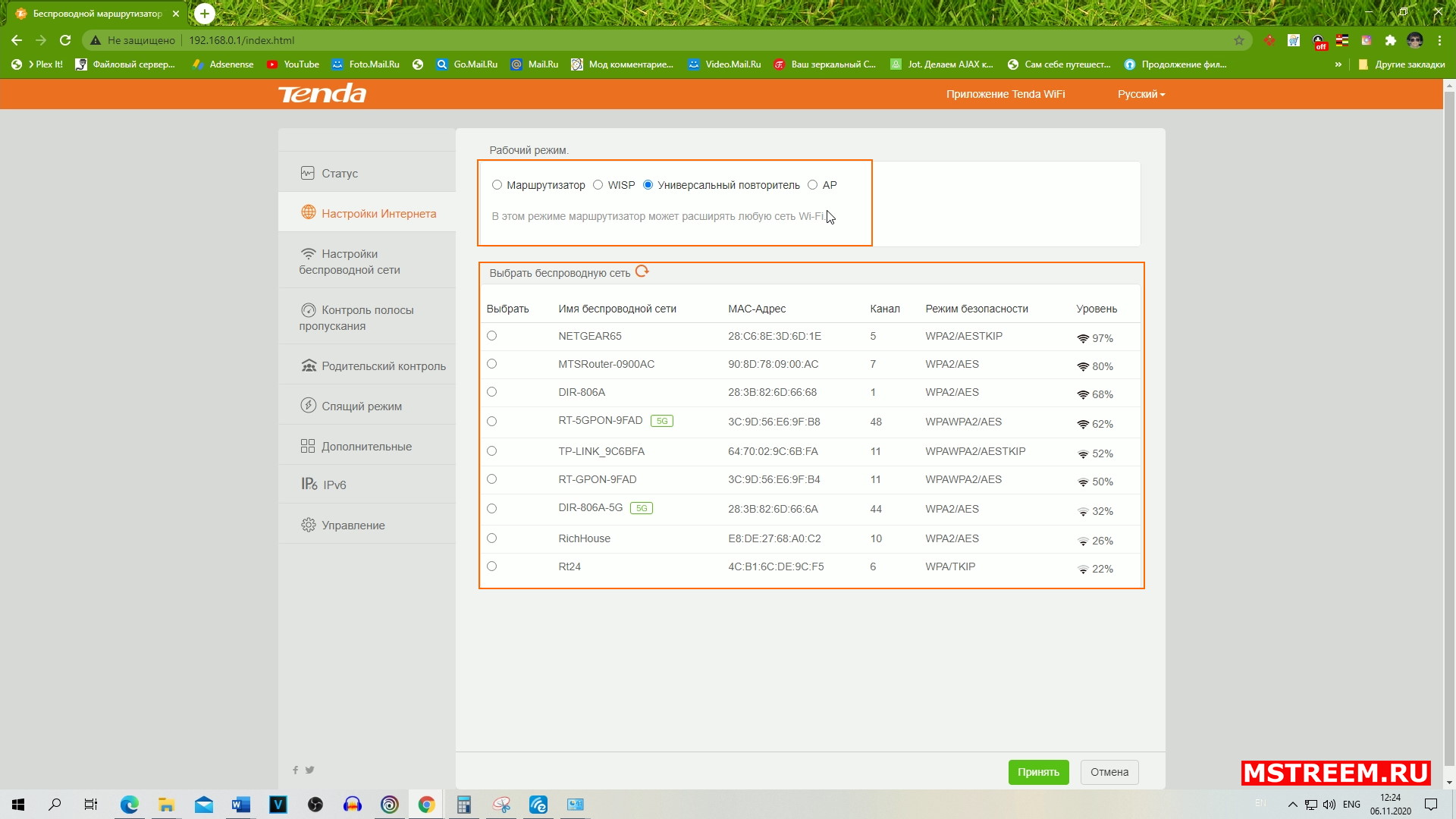Select WISP operating mode
Screen dimensions: 1456x819
(x=598, y=185)
